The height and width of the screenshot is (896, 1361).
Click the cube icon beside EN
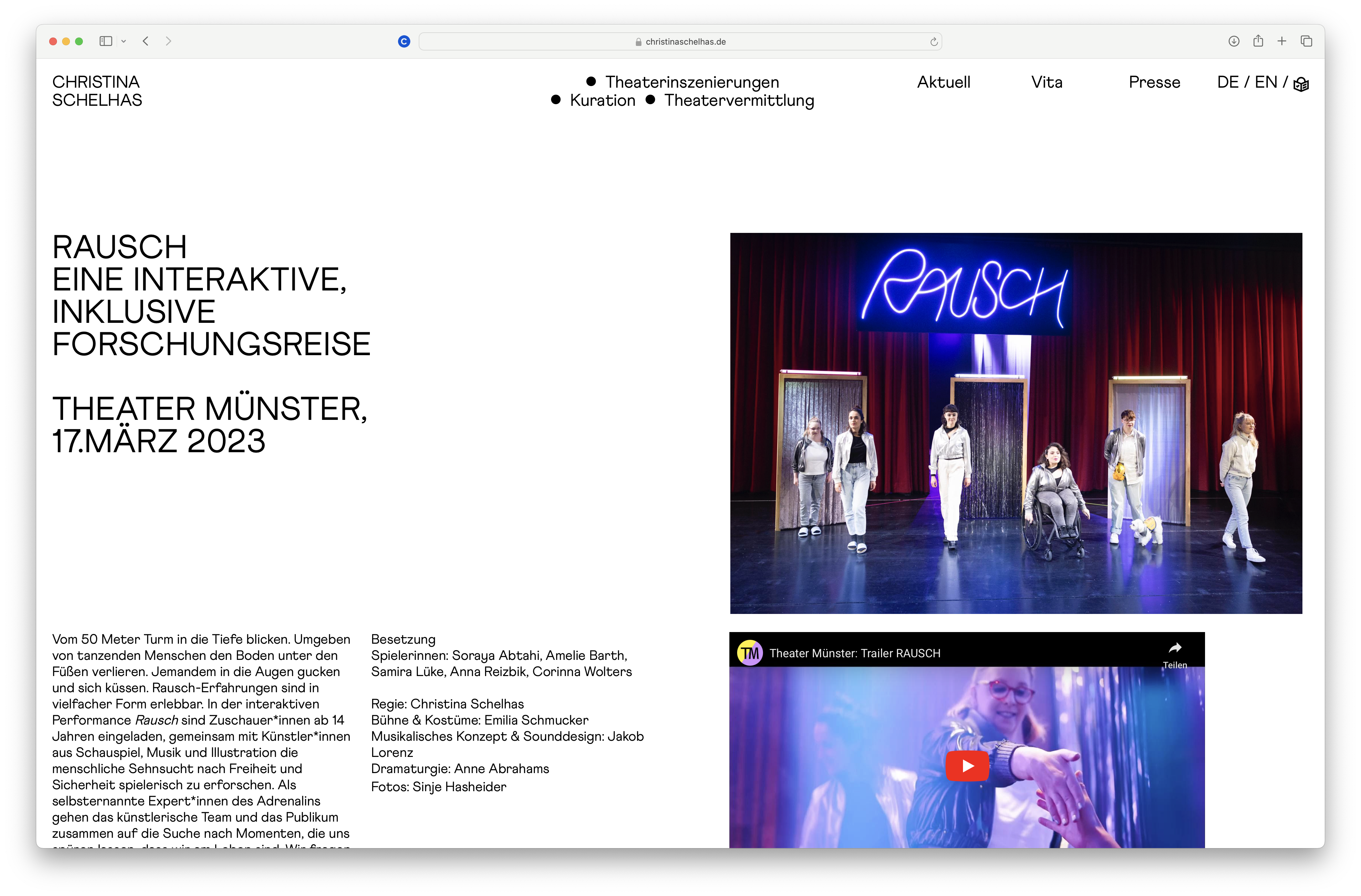[x=1301, y=84]
